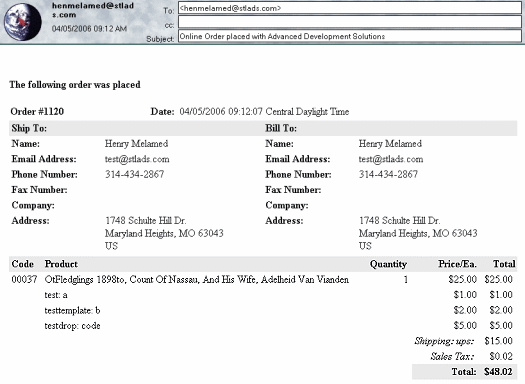Select Bill To street 1748 Schulte Hill Dr.
The width and height of the screenshot is (525, 384).
399,221
